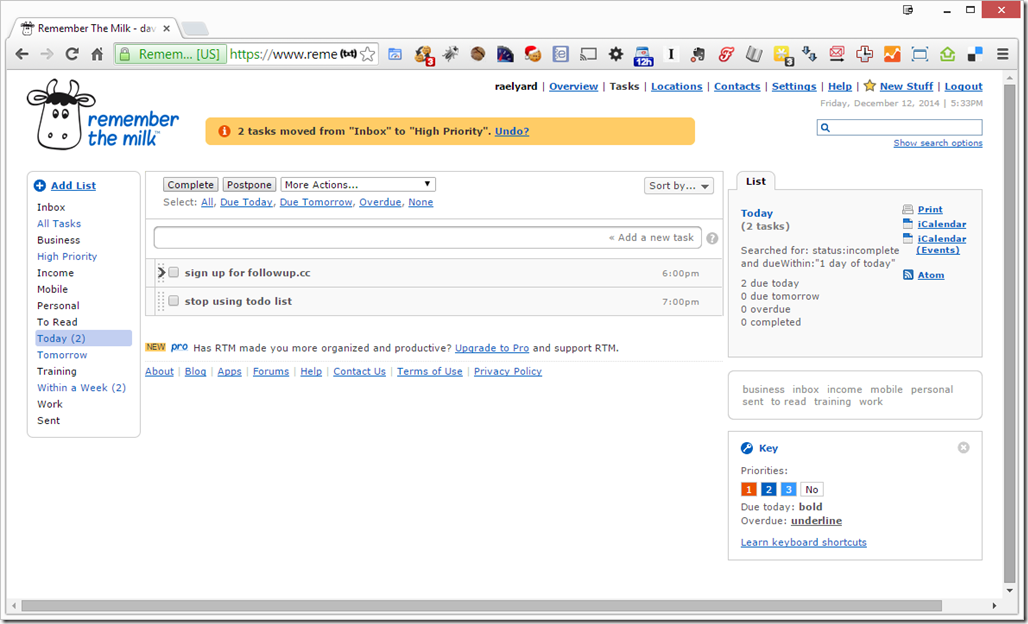This screenshot has width=1028, height=624.
Task: Click the speedometer gauge extension icon
Action: click(x=505, y=54)
